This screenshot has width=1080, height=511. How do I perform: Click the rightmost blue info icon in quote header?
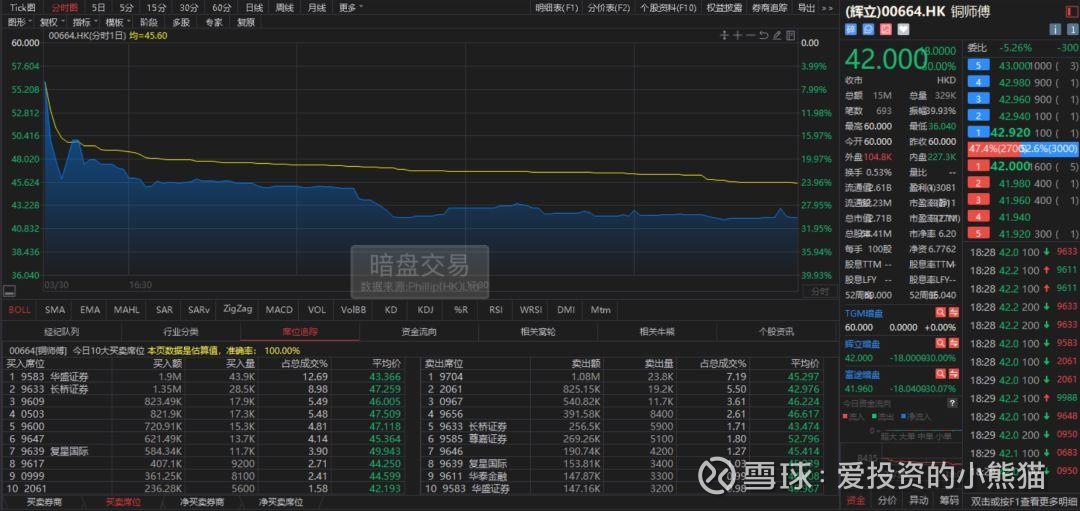(x=1072, y=30)
